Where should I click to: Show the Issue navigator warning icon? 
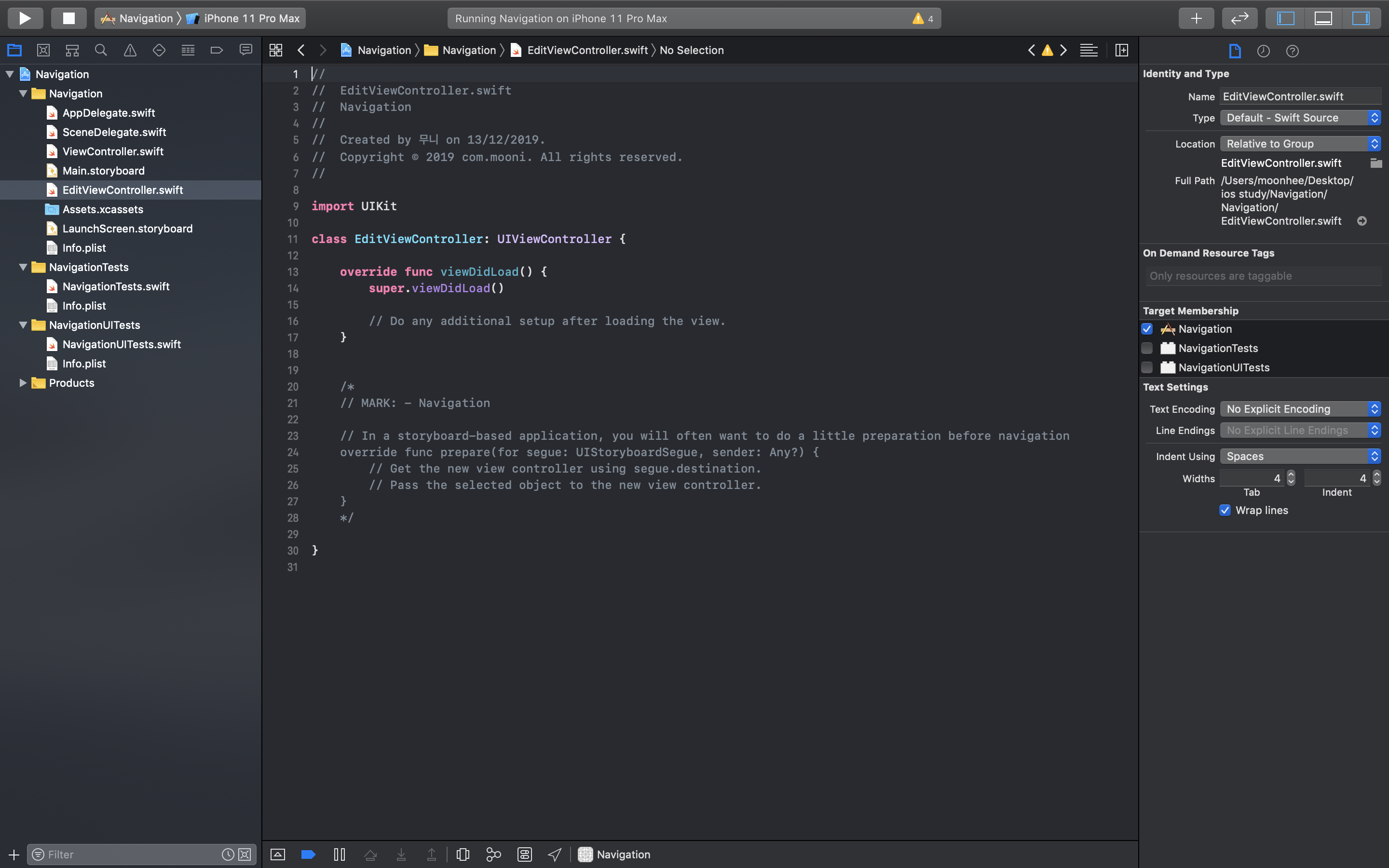coord(130,51)
